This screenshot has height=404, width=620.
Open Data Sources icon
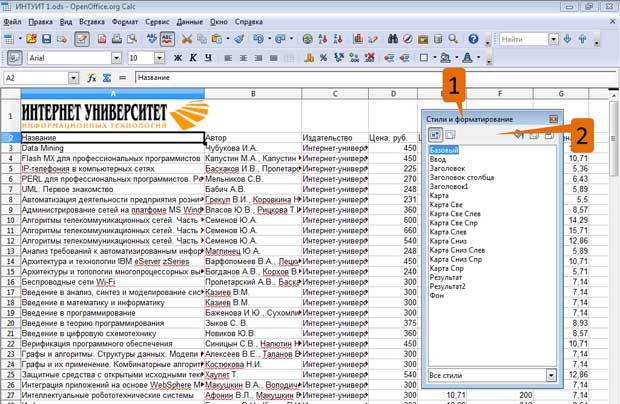(438, 39)
